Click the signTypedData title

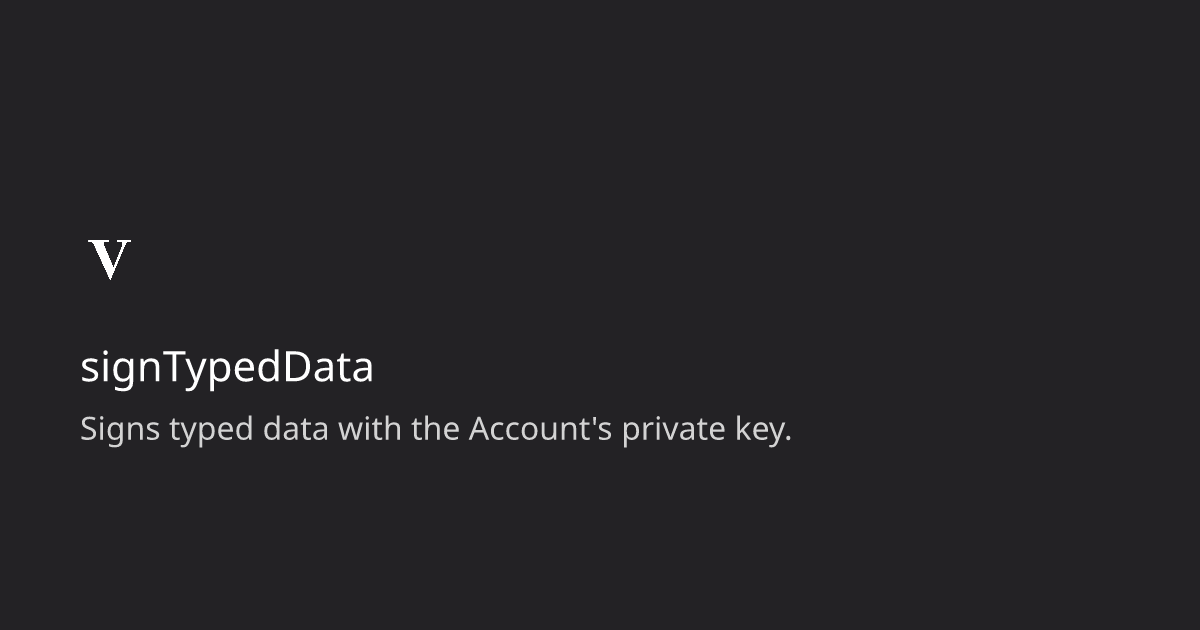227,368
